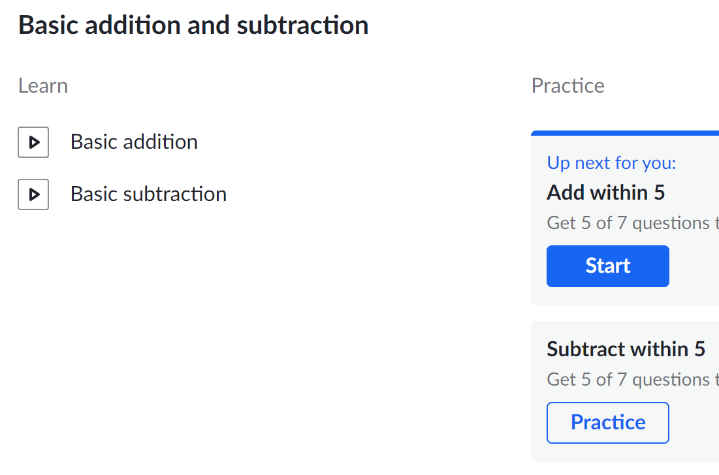Viewport: 719px width, 475px height.
Task: Click the gap between the two practice cards
Action: pyautogui.click(x=625, y=313)
